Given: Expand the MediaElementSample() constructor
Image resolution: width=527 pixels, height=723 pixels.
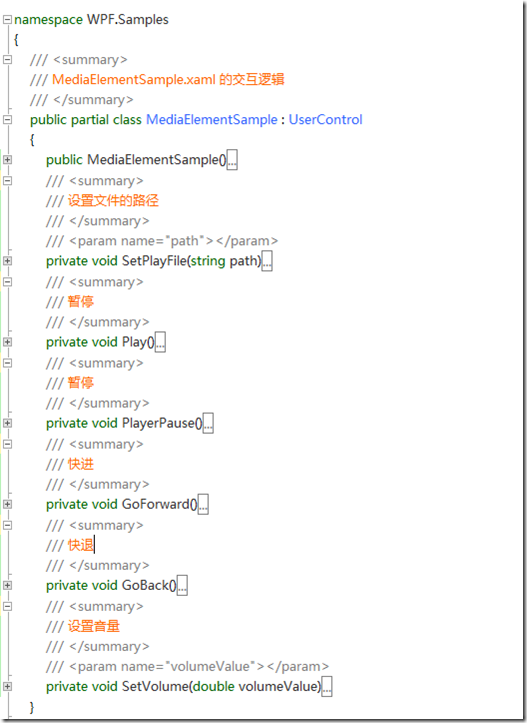Looking at the screenshot, I should pyautogui.click(x=7, y=160).
